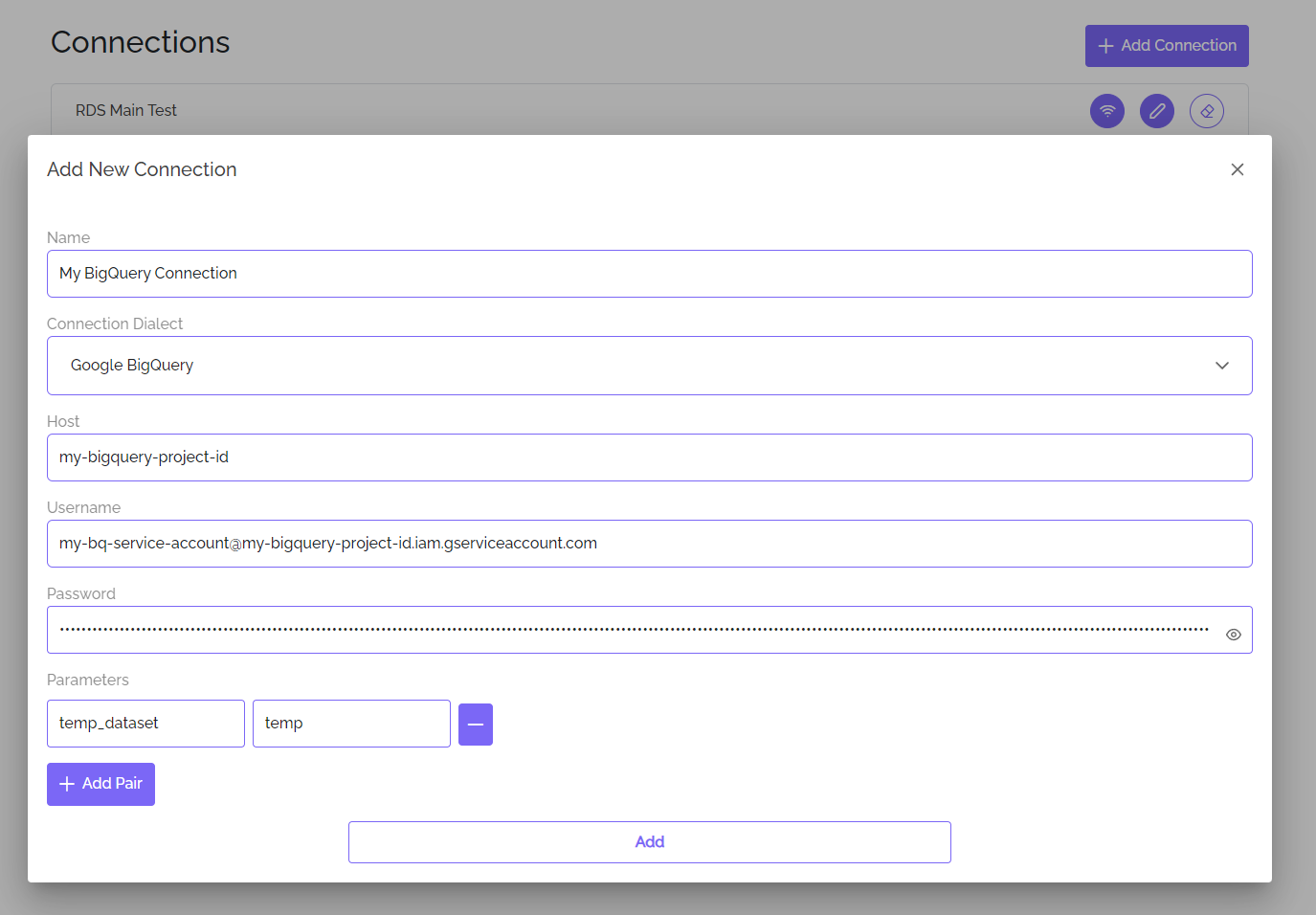Viewport: 1316px width, 915px height.
Task: Test the RDS Main Test connection
Action: (1107, 110)
